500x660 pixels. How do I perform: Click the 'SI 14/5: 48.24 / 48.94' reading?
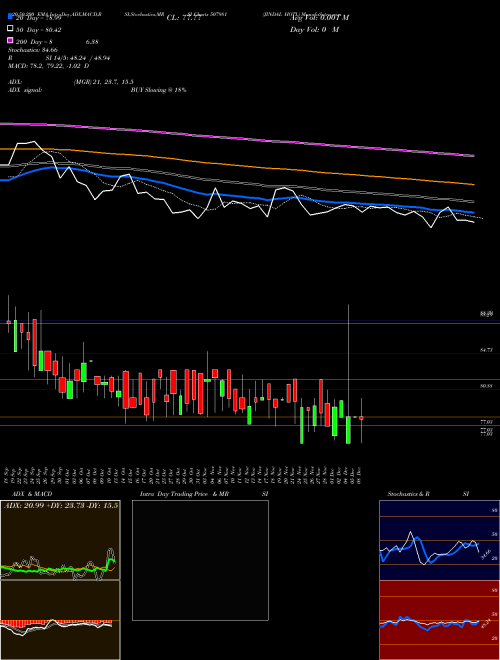pos(78,58)
